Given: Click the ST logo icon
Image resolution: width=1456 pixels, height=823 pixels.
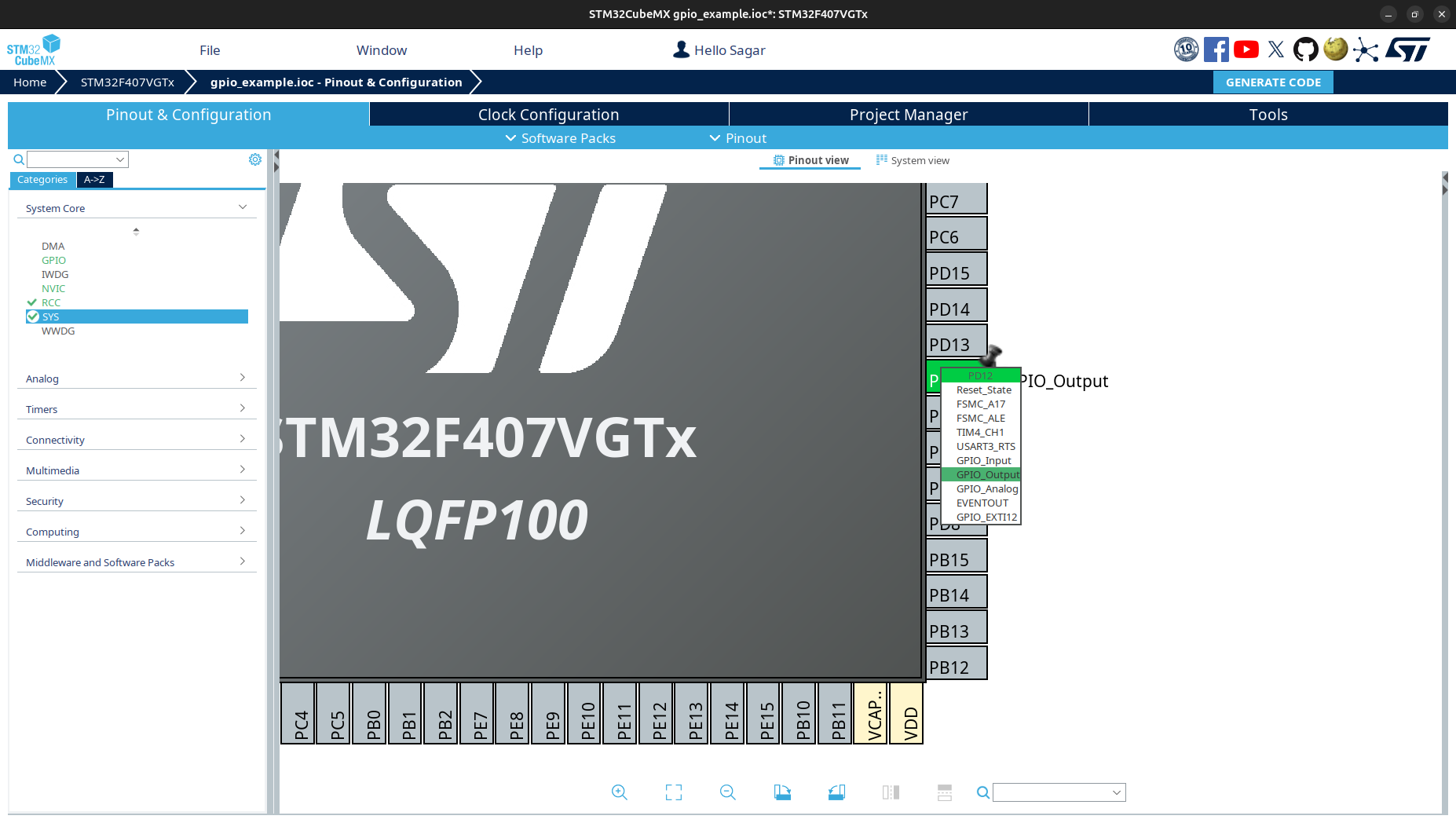Looking at the screenshot, I should (x=1408, y=49).
